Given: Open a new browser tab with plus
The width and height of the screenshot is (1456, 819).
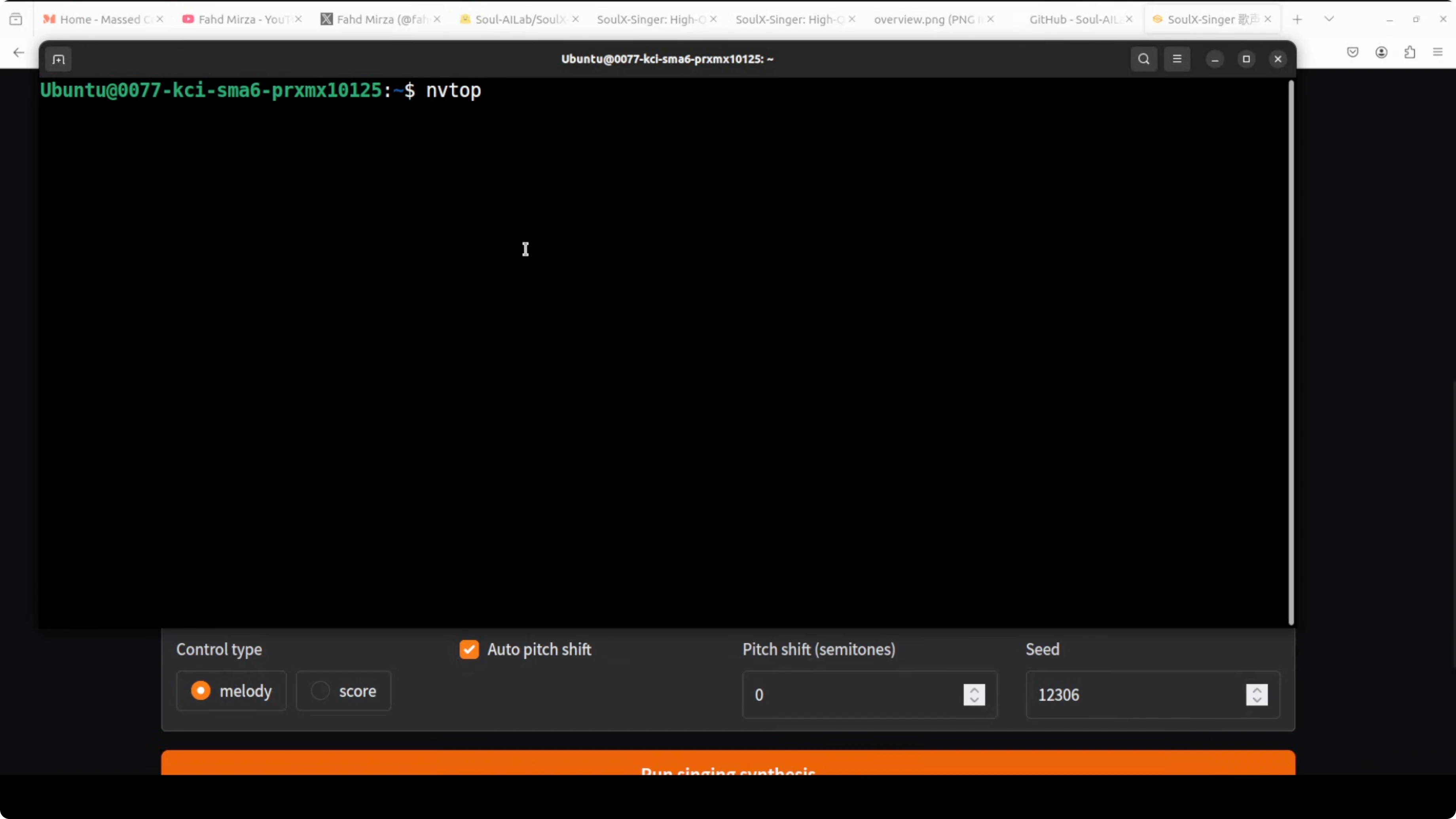Looking at the screenshot, I should click(x=1297, y=20).
